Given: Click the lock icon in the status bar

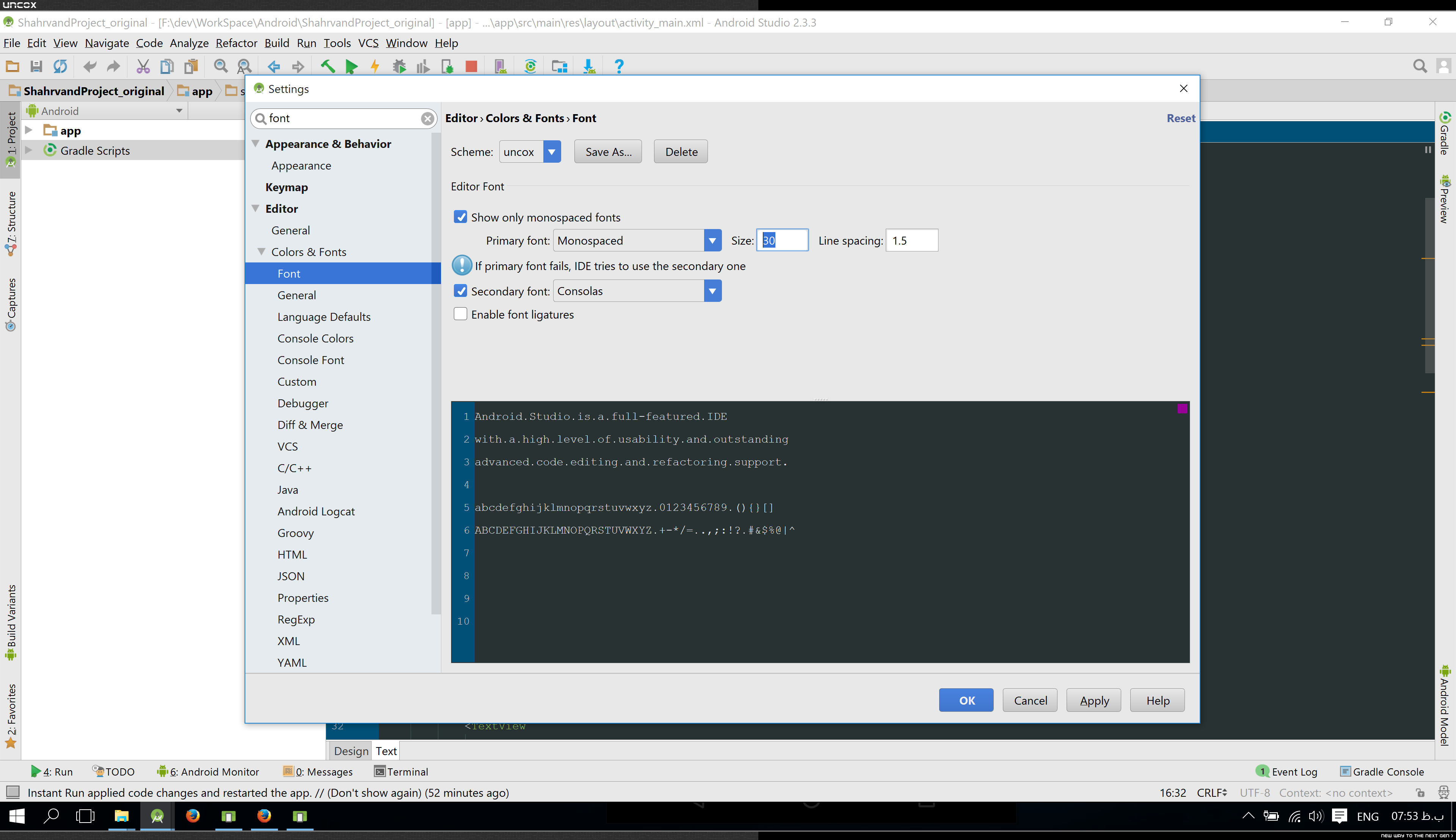Looking at the screenshot, I should [1420, 793].
